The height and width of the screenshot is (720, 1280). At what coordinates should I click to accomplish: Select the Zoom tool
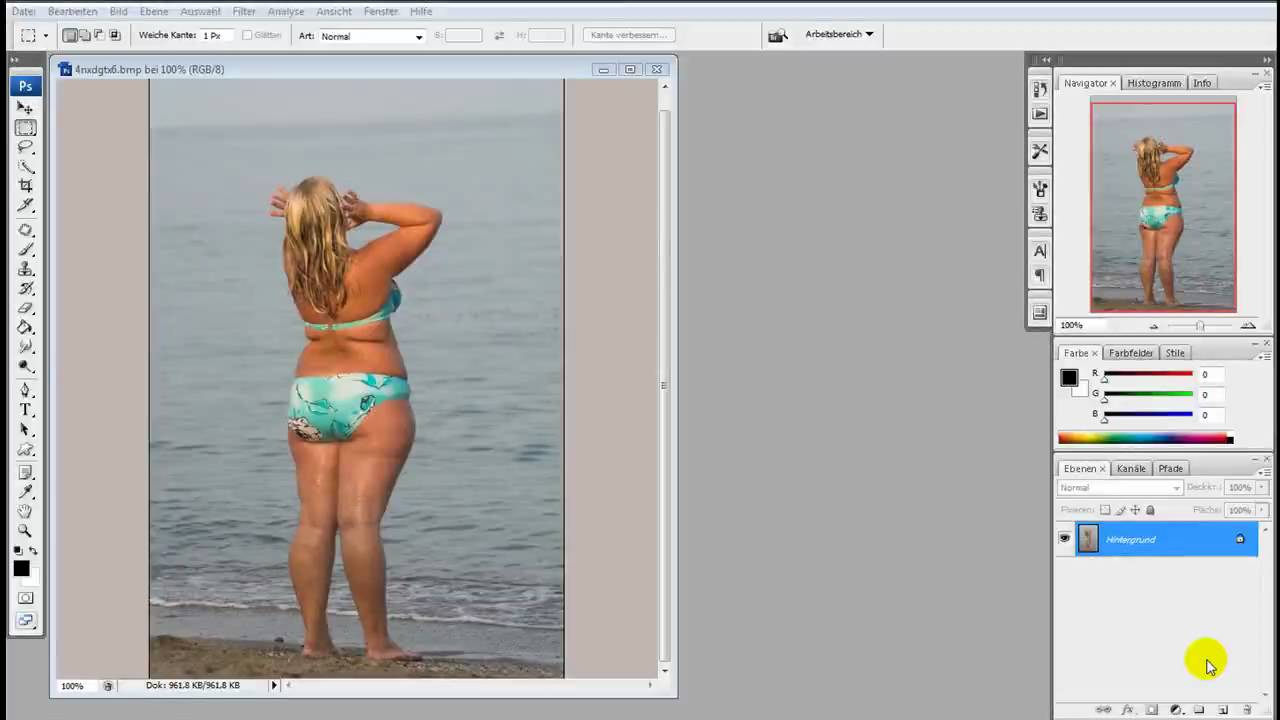26,531
